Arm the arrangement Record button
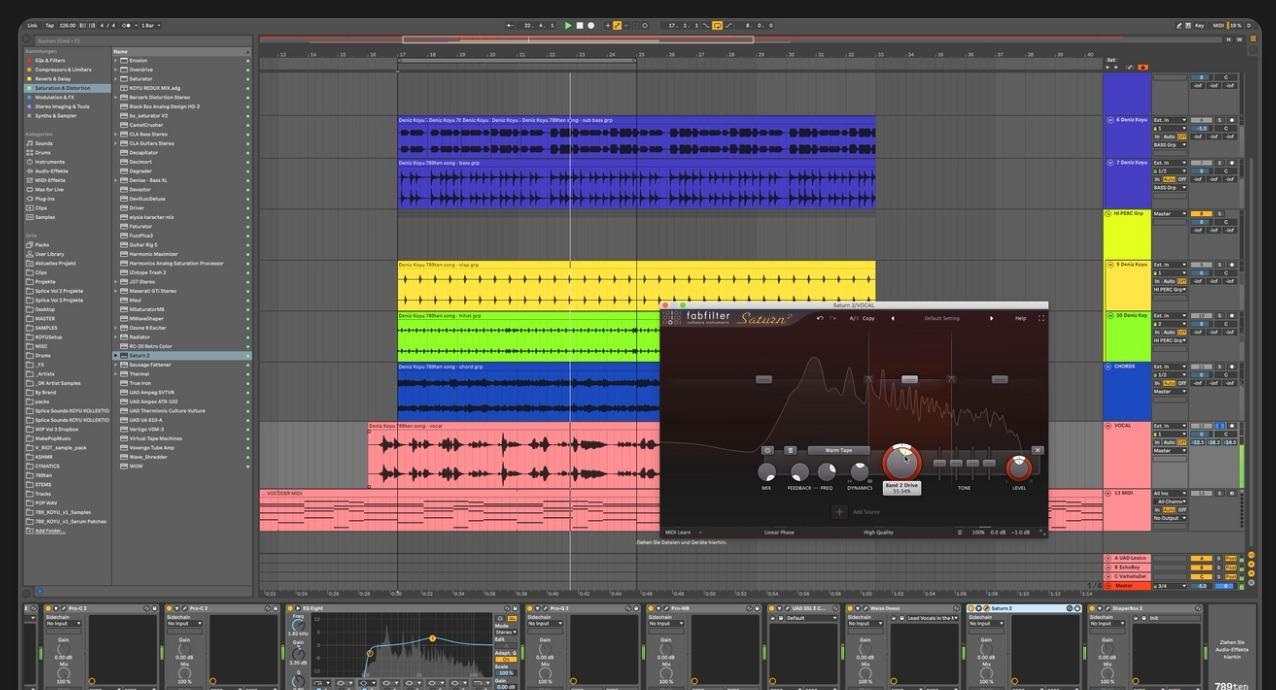The image size is (1276, 690). (x=591, y=25)
